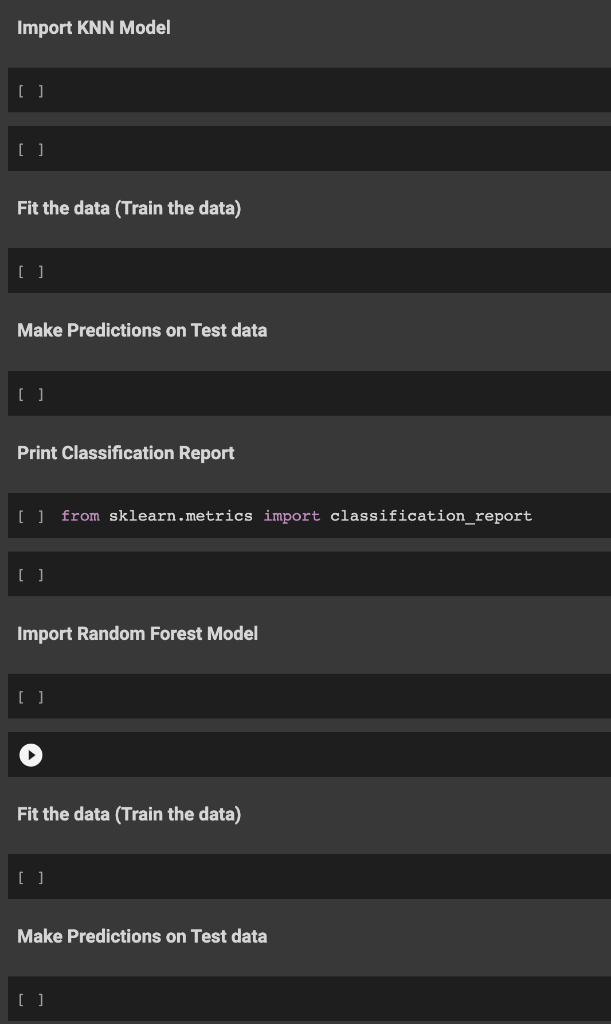Image resolution: width=611 pixels, height=1024 pixels.
Task: Click the cell bracket below Print Classification Report import
Action: [30, 574]
